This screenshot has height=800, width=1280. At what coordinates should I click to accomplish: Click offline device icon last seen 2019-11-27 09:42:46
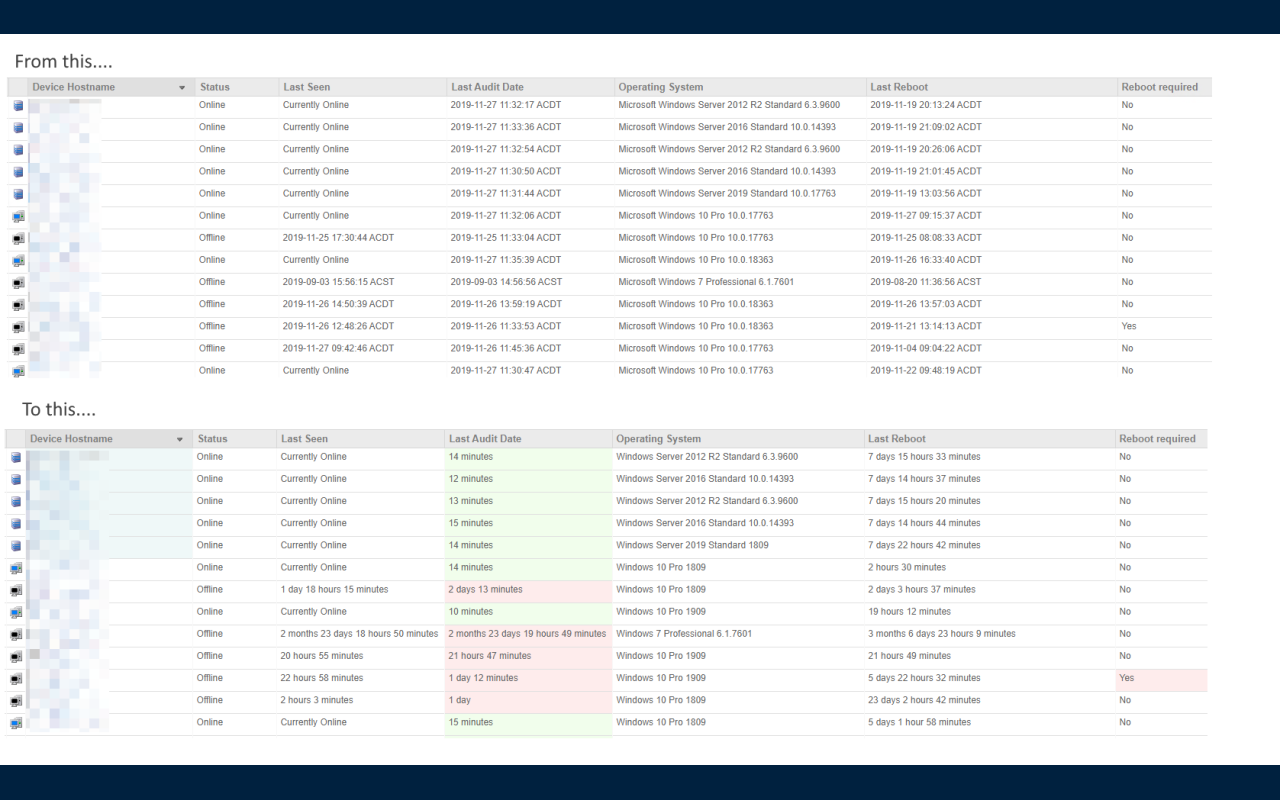[18, 349]
